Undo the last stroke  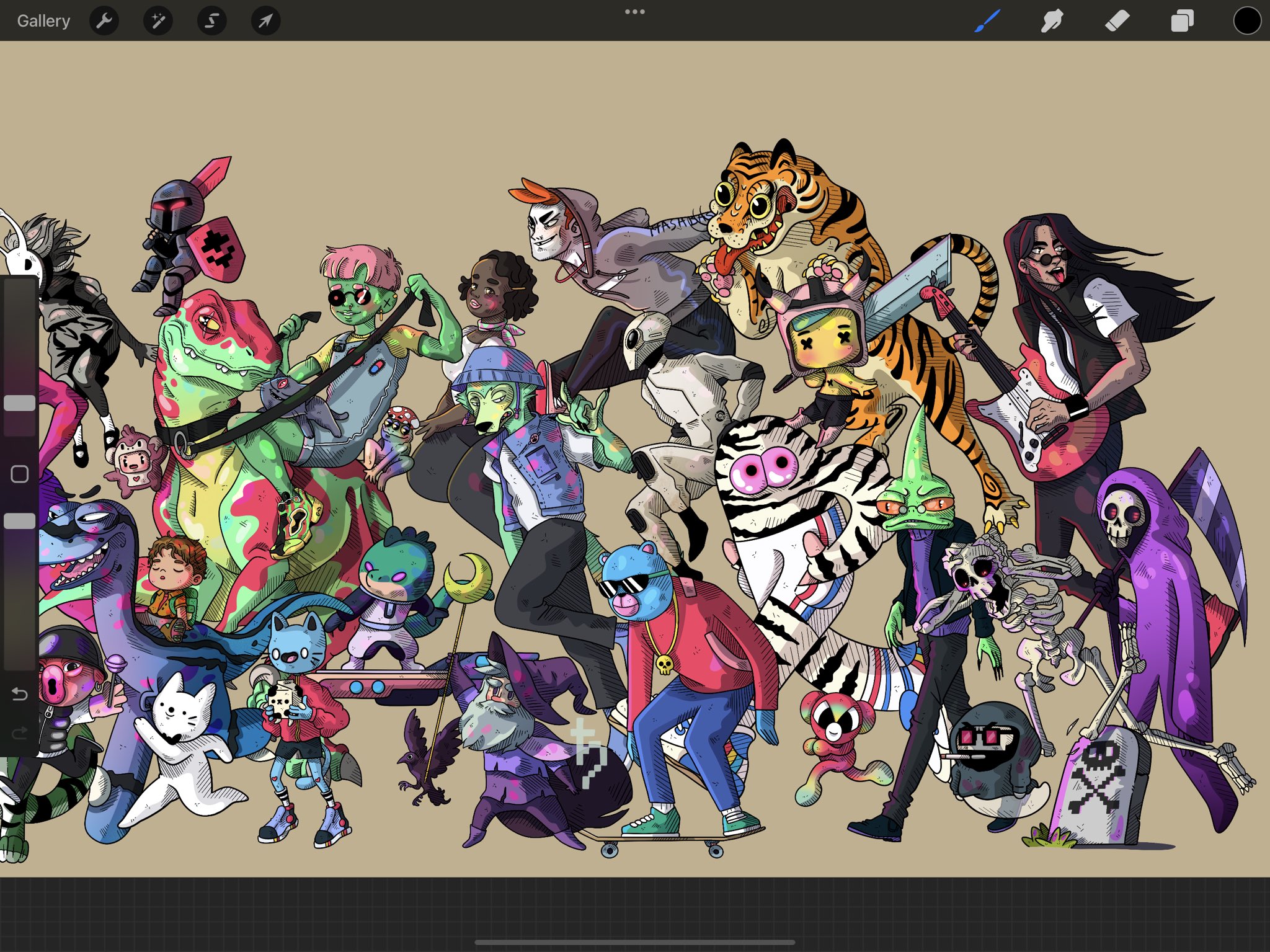[19, 693]
